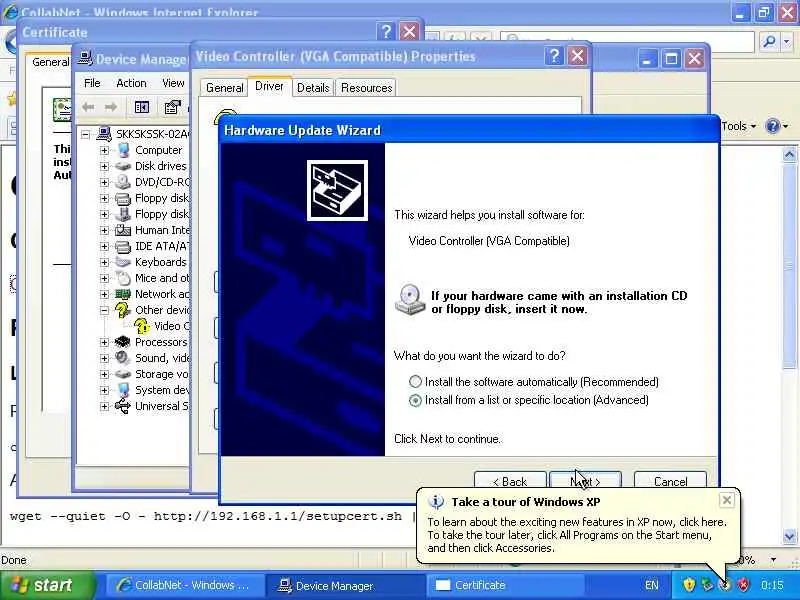Expand the DVD/CD-ROM drives node
Image resolution: width=800 pixels, height=600 pixels.
[104, 182]
